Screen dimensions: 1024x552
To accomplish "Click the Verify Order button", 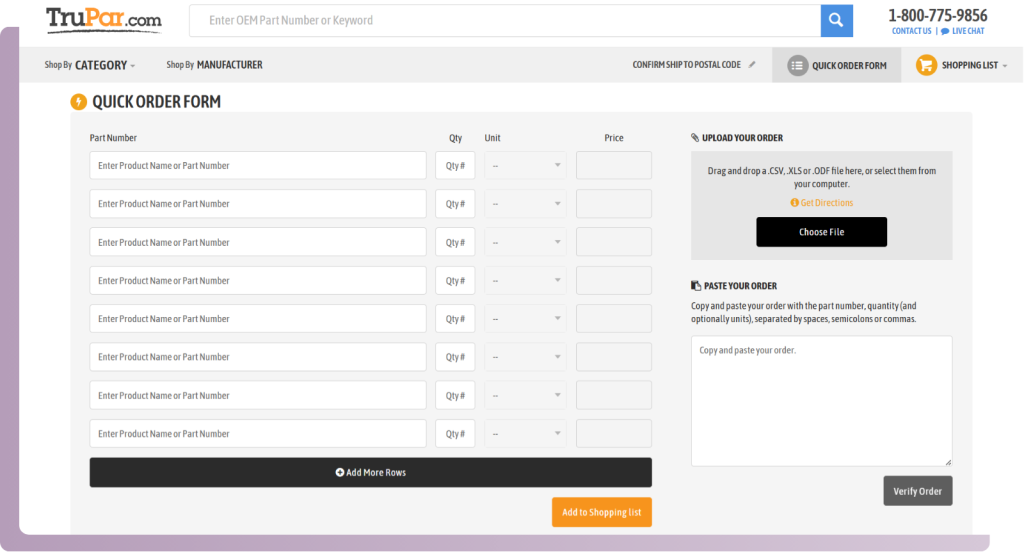I will click(917, 491).
